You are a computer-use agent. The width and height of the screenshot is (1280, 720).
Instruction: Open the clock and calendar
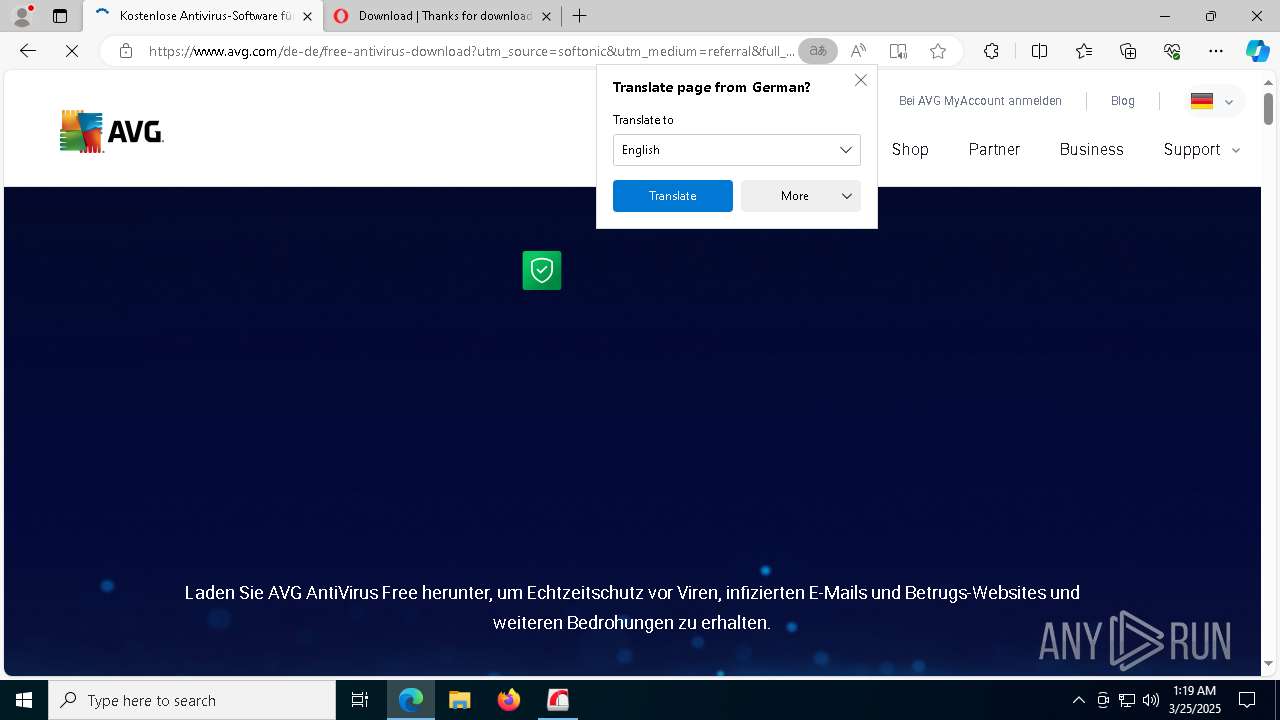point(1194,700)
